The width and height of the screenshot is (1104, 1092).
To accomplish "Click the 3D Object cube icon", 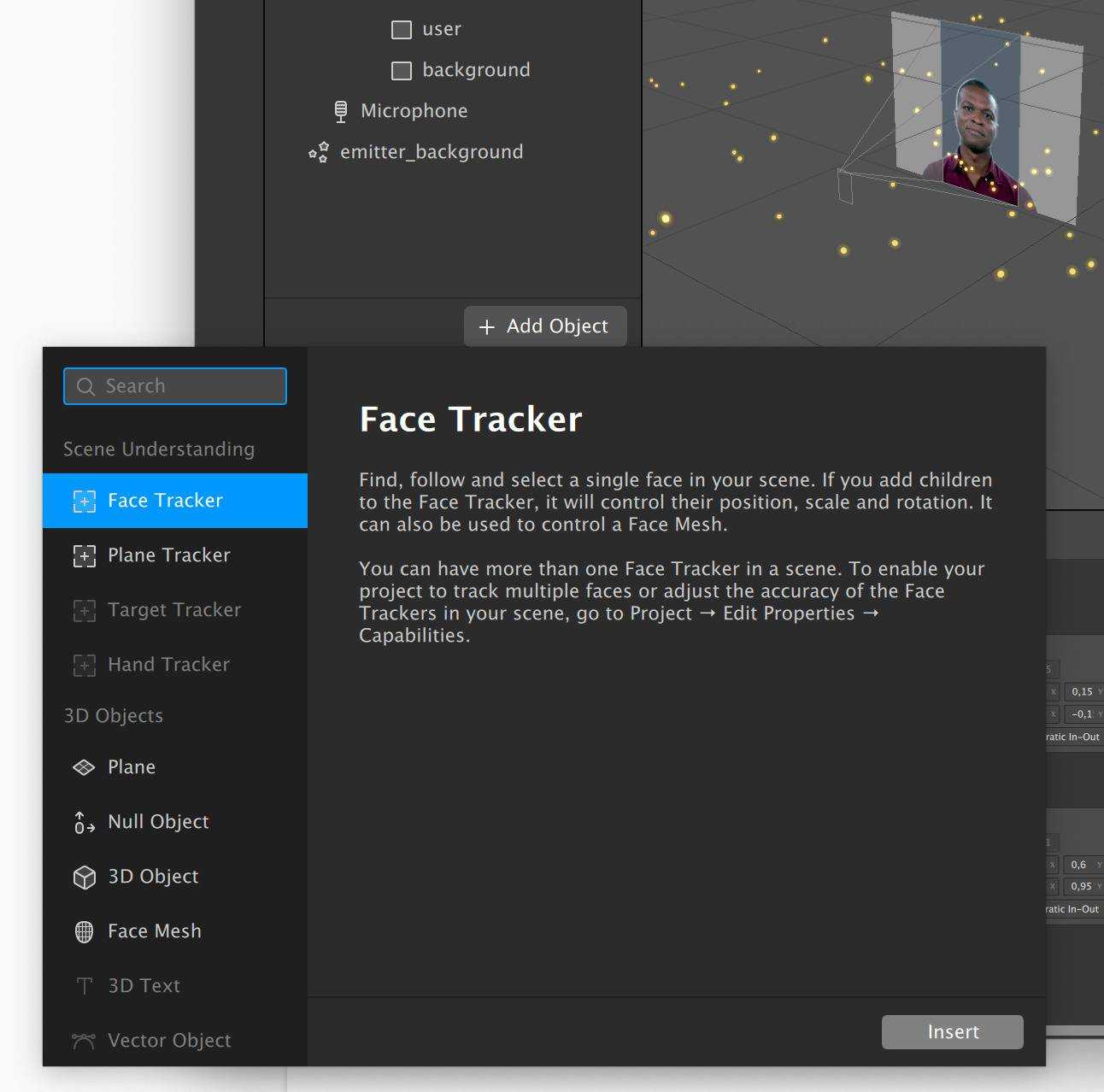I will [x=84, y=877].
